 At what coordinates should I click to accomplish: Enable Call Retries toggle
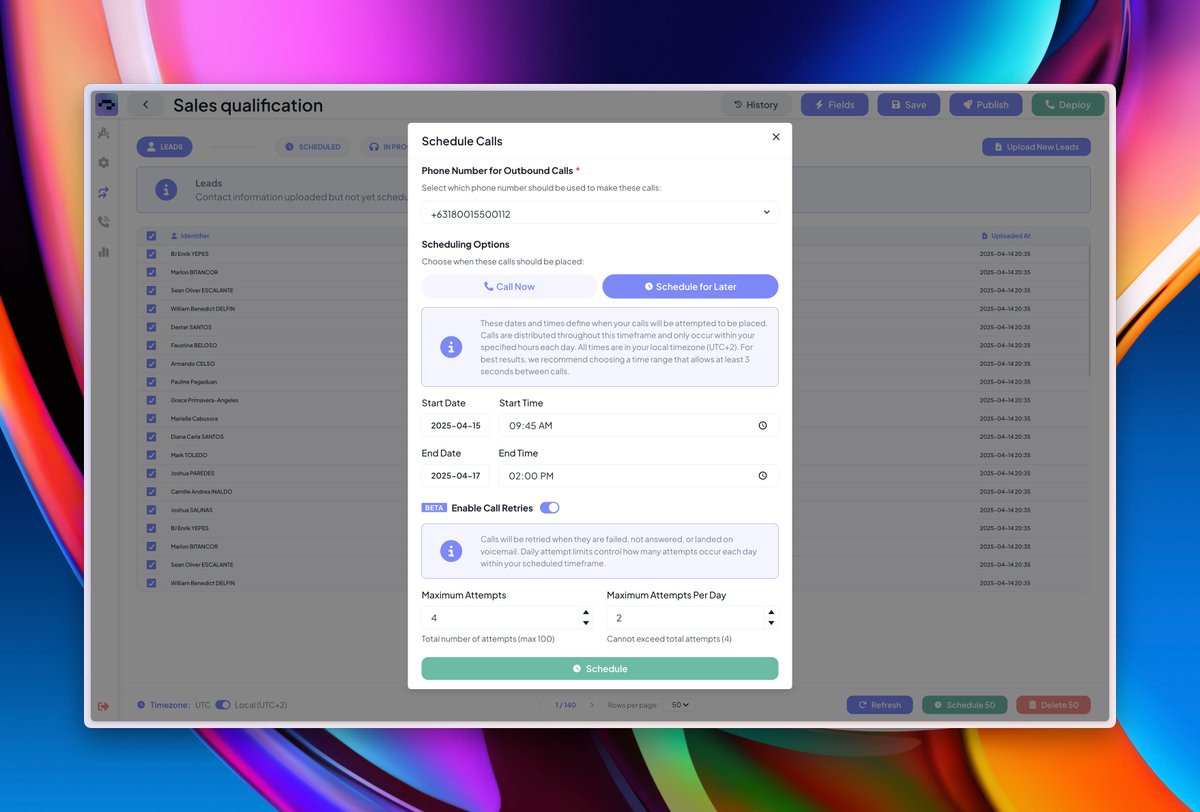point(550,507)
